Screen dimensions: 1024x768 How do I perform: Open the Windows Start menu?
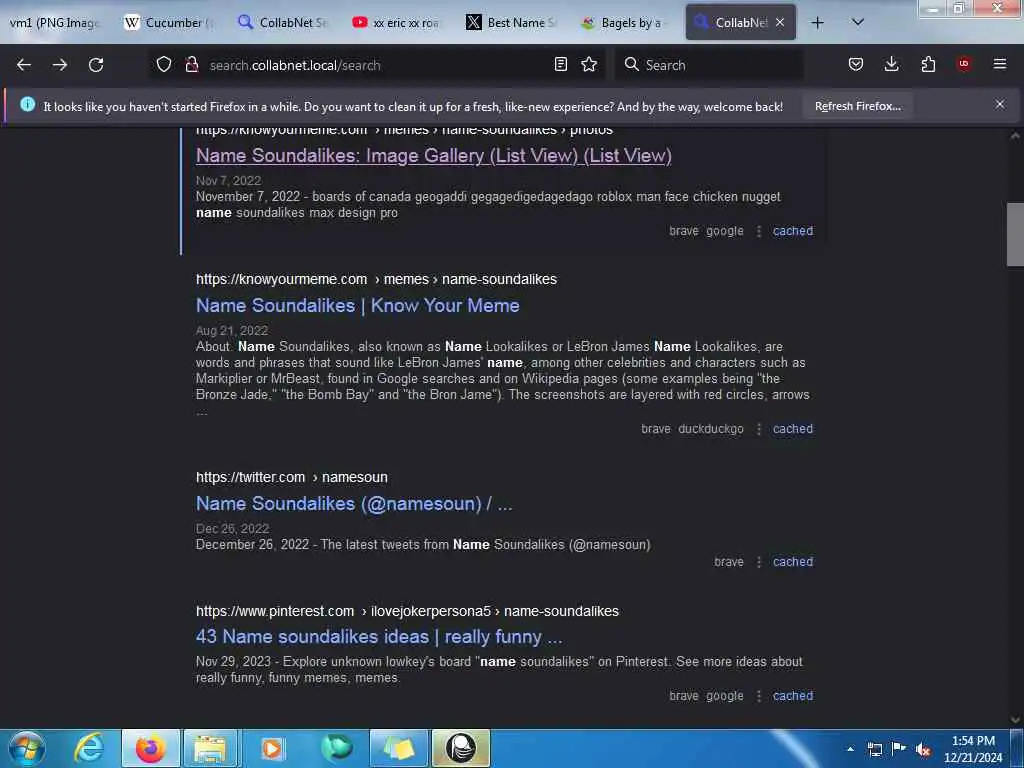click(27, 748)
